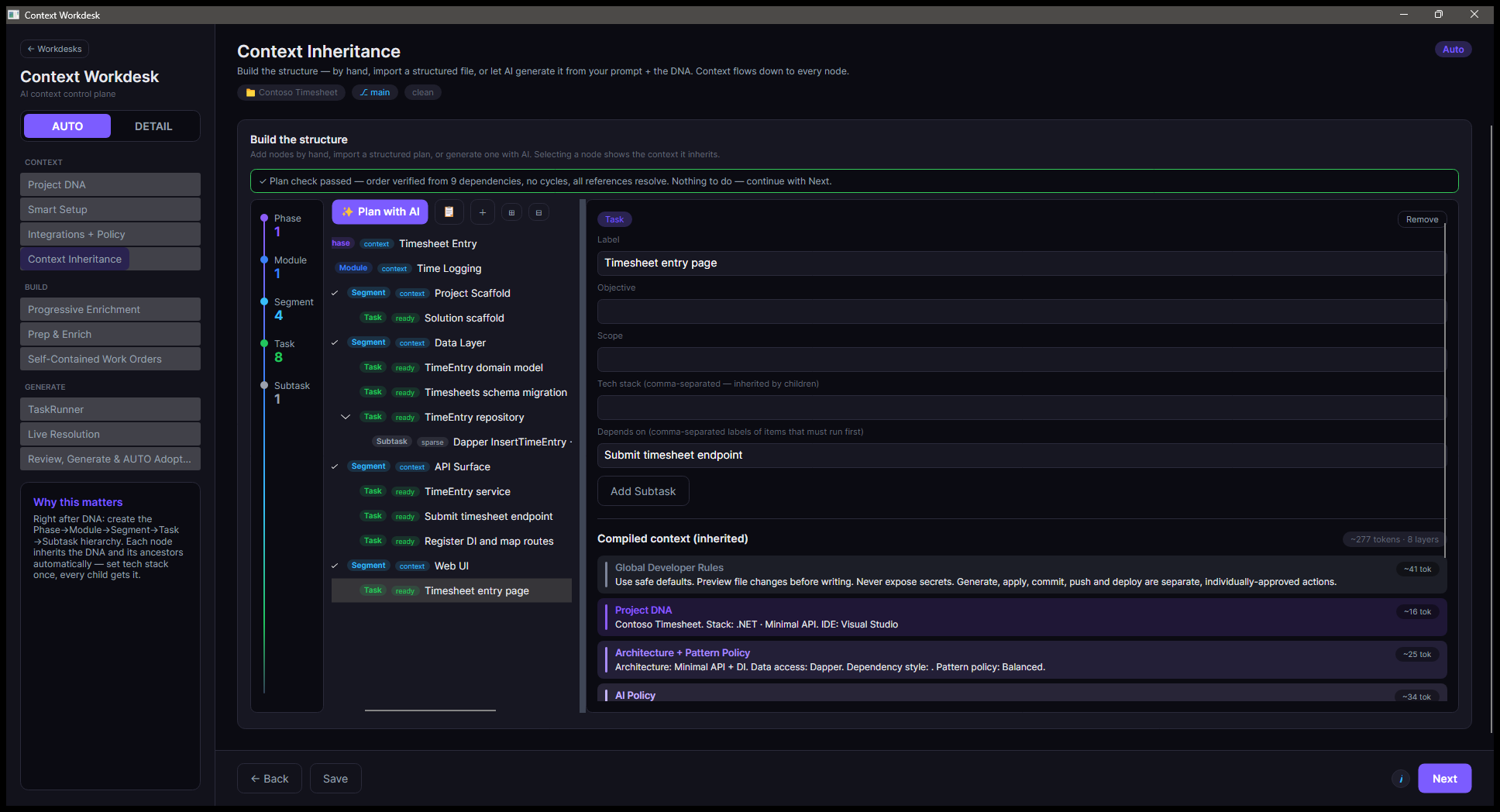Click the Task type pill above Label
The width and height of the screenshot is (1500, 812).
point(614,219)
